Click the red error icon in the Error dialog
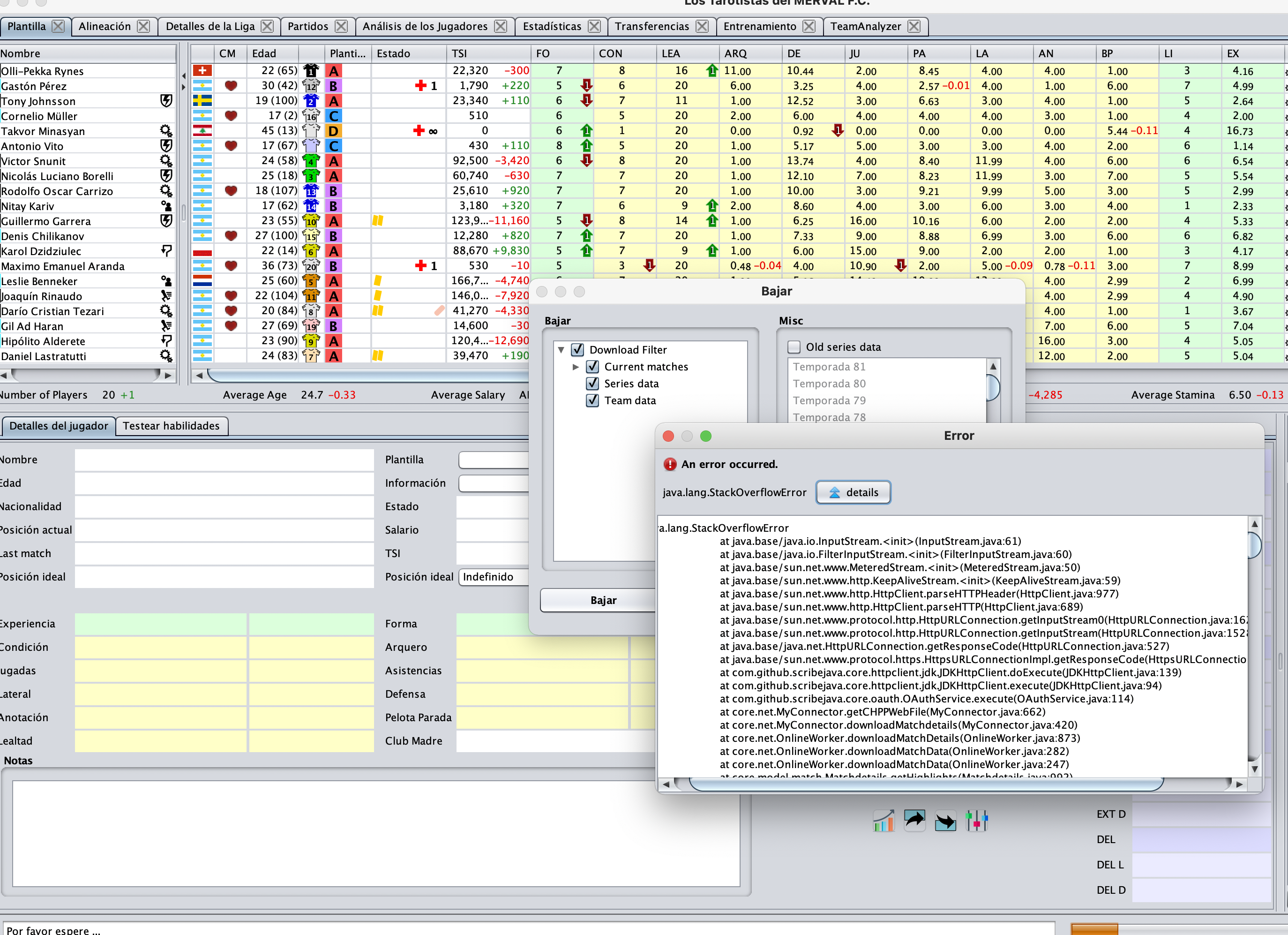Viewport: 1288px width, 935px height. (x=670, y=464)
